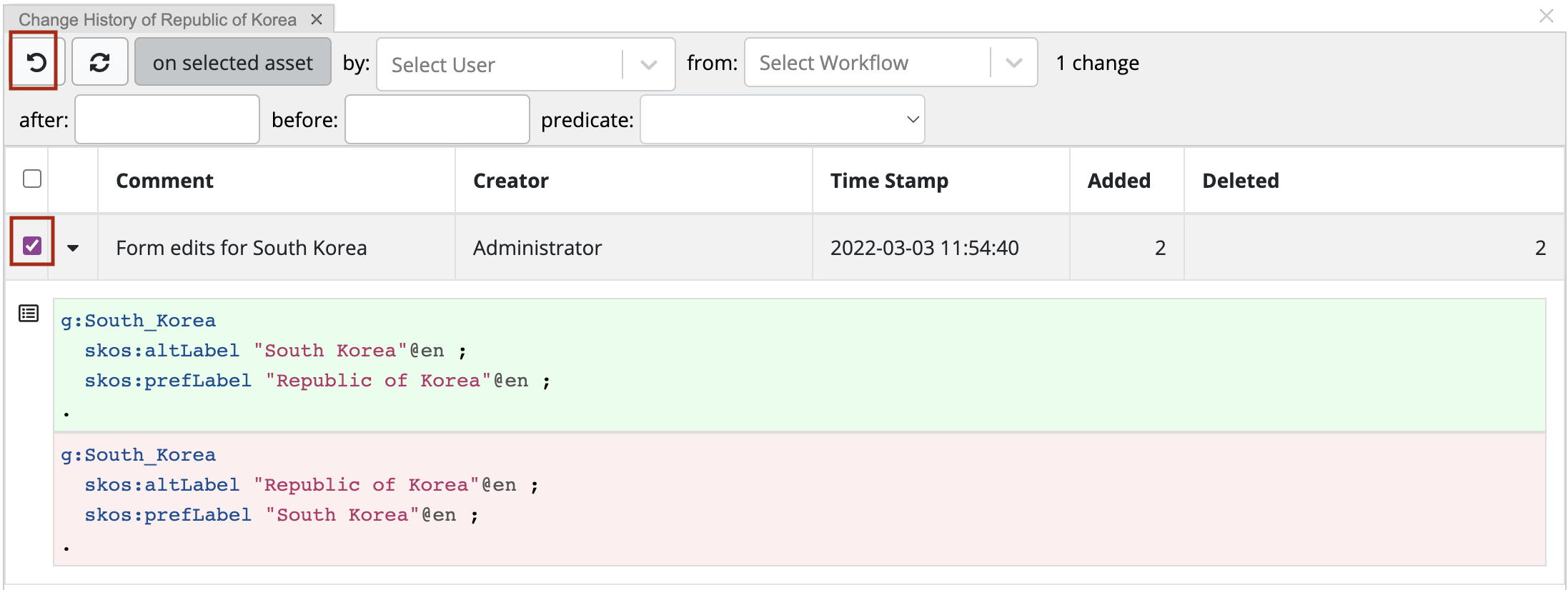Screen dimensions: 1568x590
Task: Click the Comment column header
Action: (164, 181)
